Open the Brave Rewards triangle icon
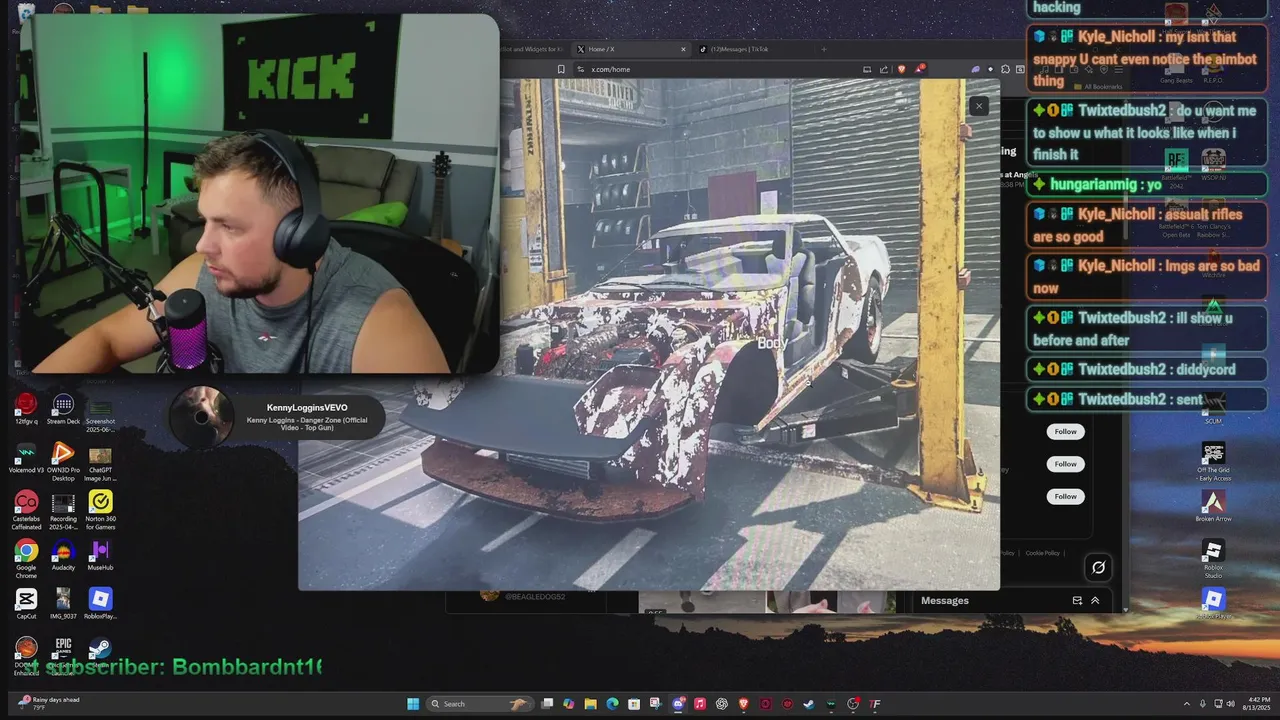This screenshot has width=1280, height=720. coord(919,69)
